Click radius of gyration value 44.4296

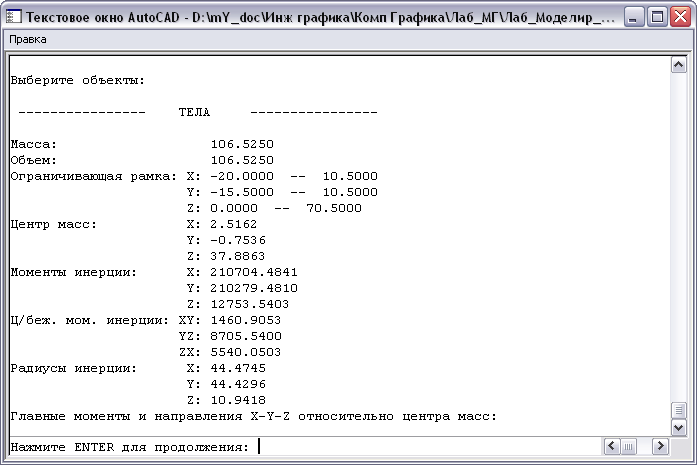pos(238,385)
